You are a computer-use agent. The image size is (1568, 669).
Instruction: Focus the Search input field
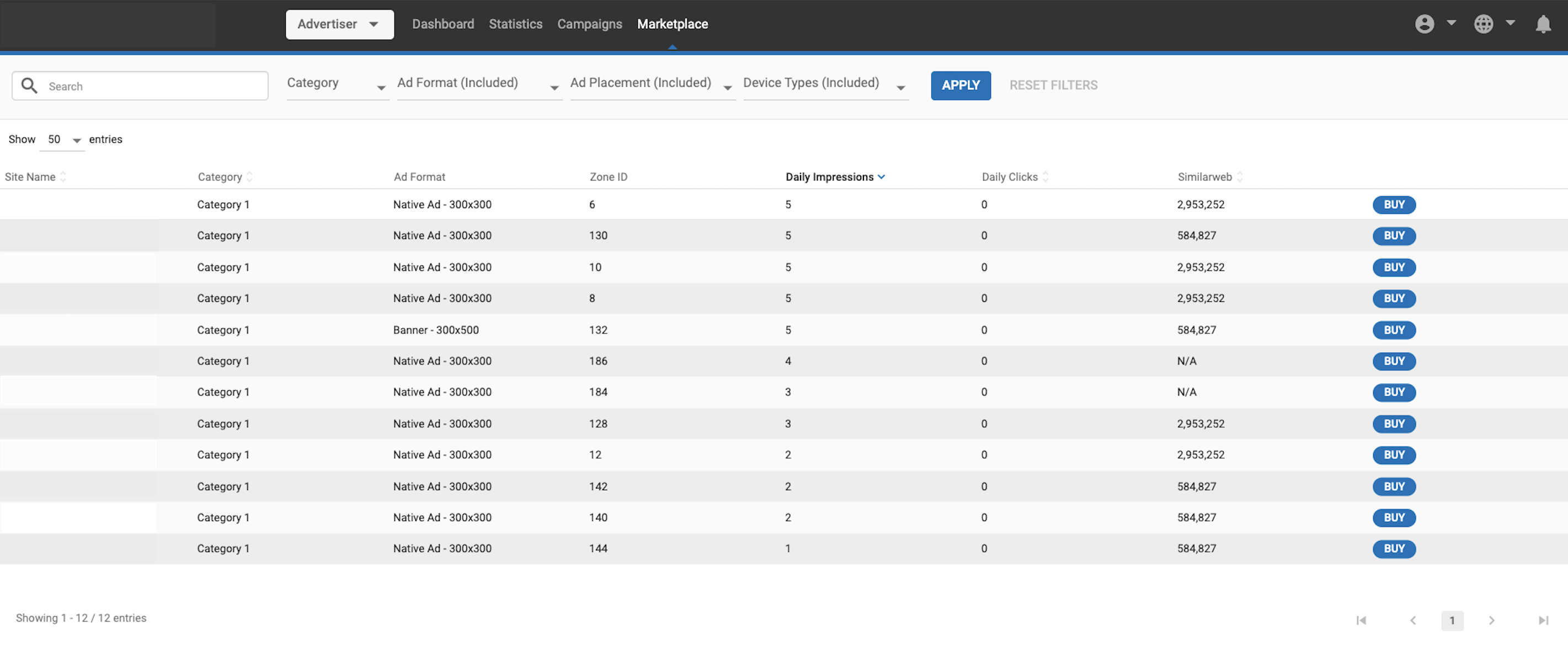[140, 86]
